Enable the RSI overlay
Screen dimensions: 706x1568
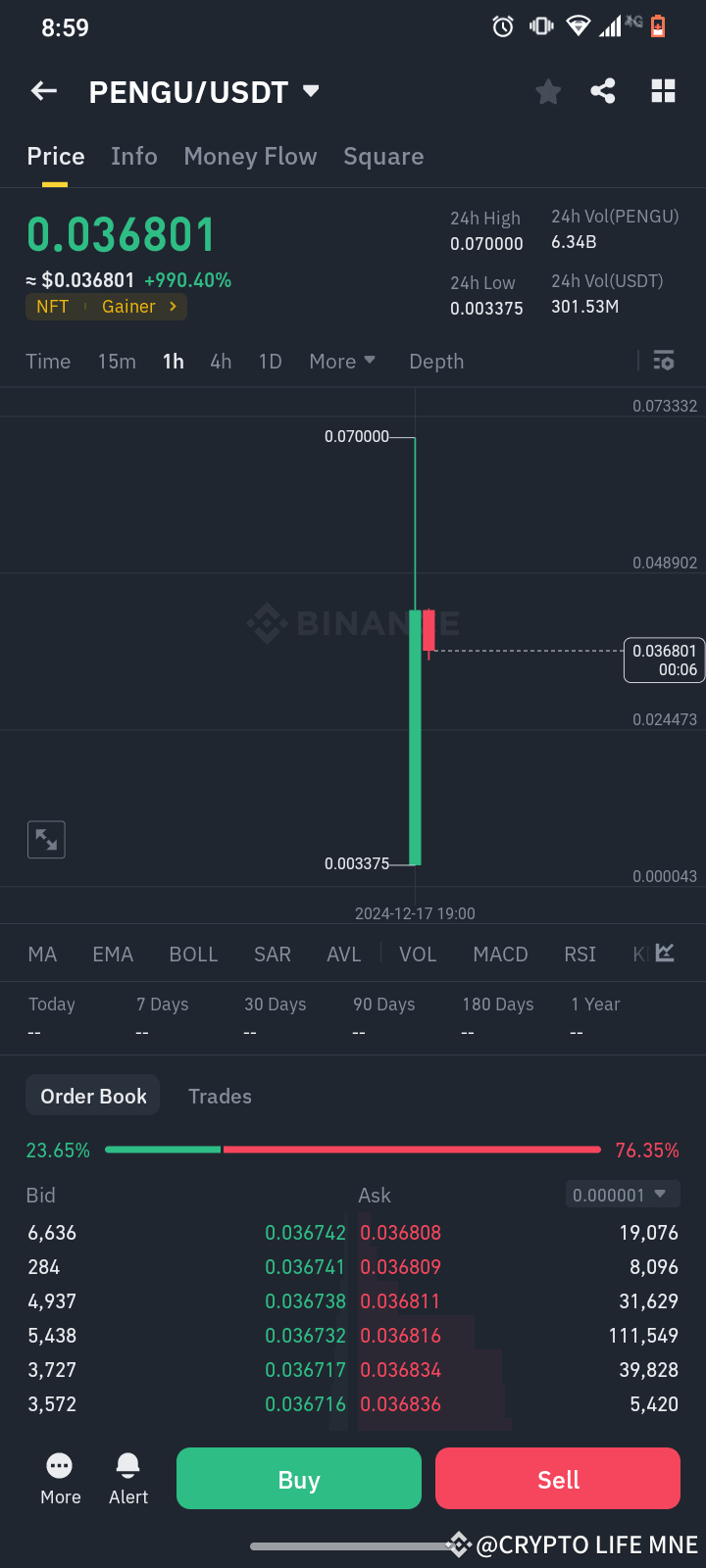coord(580,954)
